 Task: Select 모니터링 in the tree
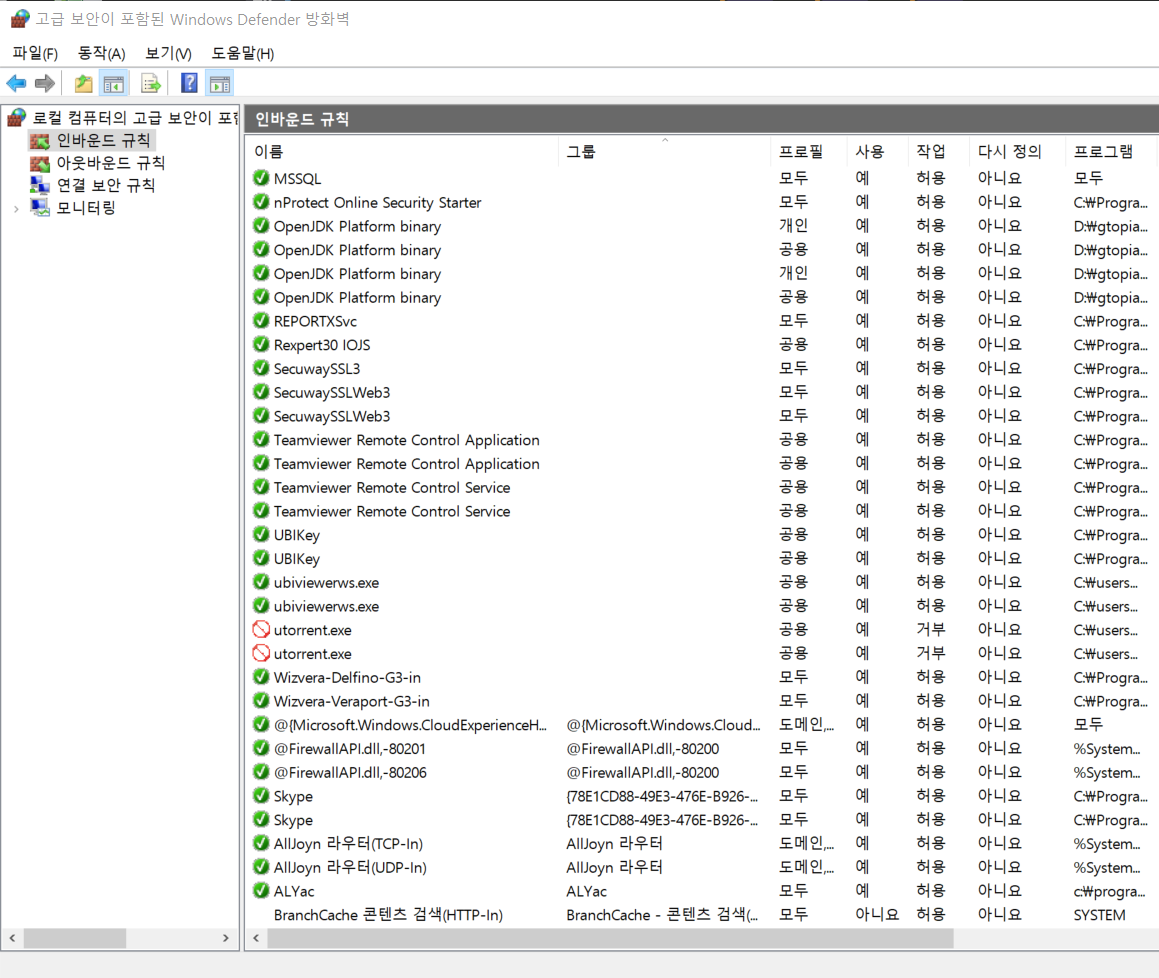[86, 208]
